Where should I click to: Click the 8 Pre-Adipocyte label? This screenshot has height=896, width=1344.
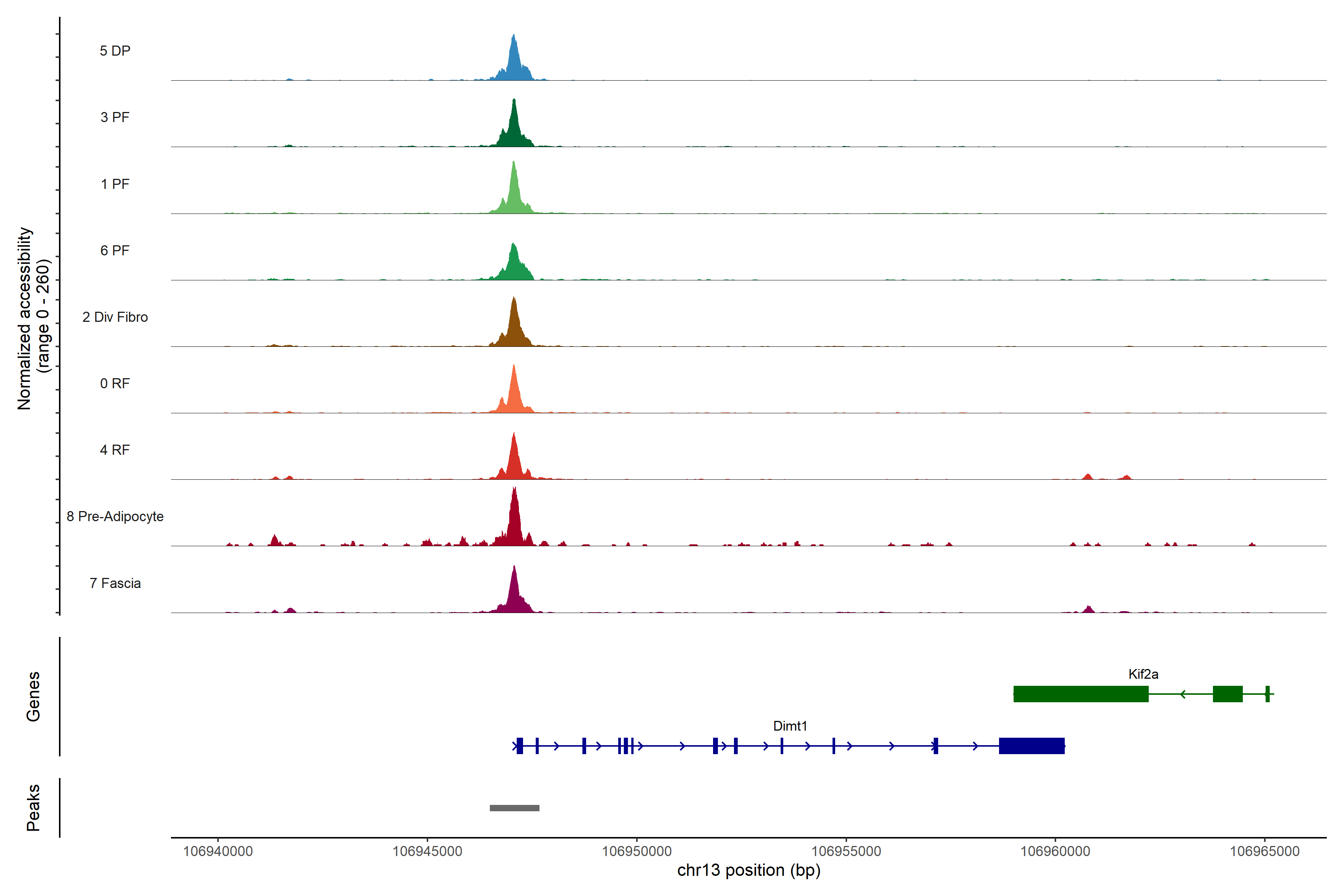coord(115,516)
